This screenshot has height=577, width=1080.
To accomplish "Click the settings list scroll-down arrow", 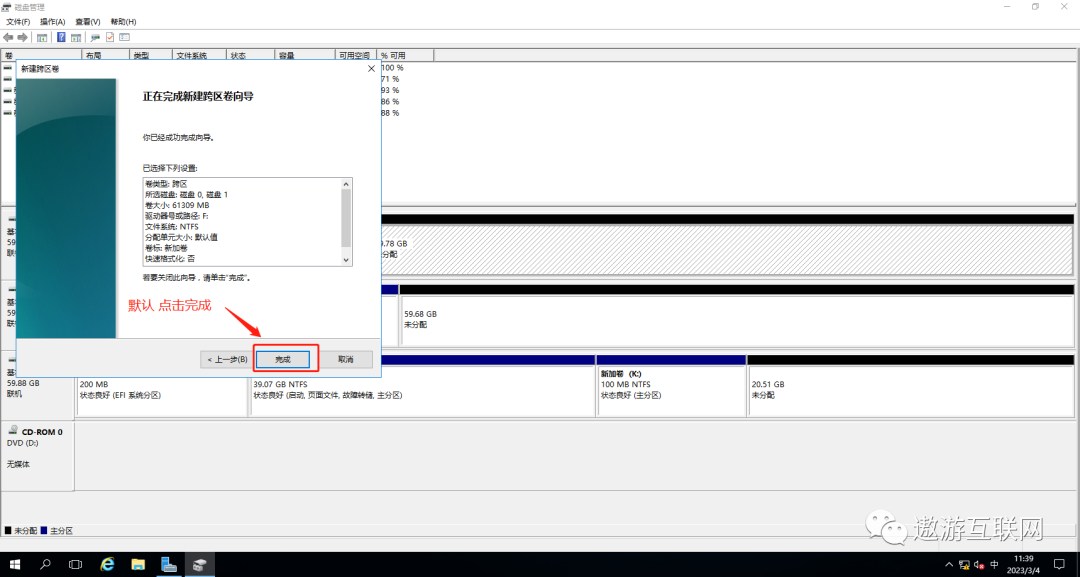I will (x=346, y=260).
